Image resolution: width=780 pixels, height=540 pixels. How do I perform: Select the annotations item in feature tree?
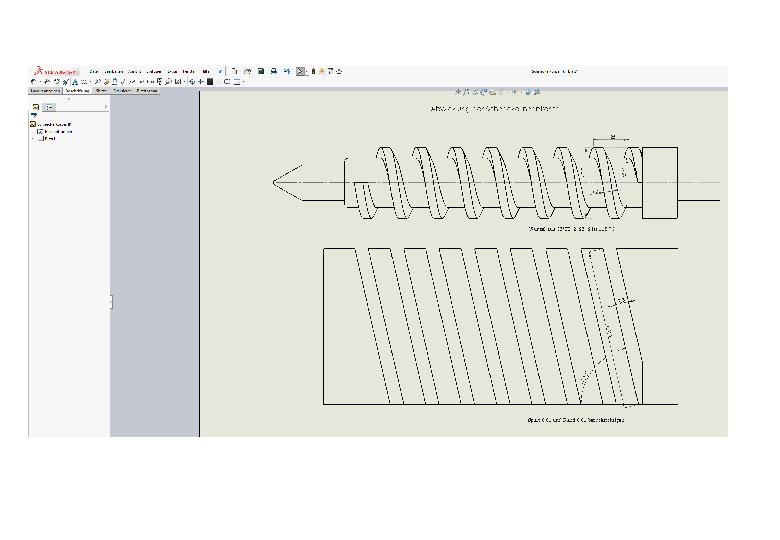pyautogui.click(x=58, y=131)
